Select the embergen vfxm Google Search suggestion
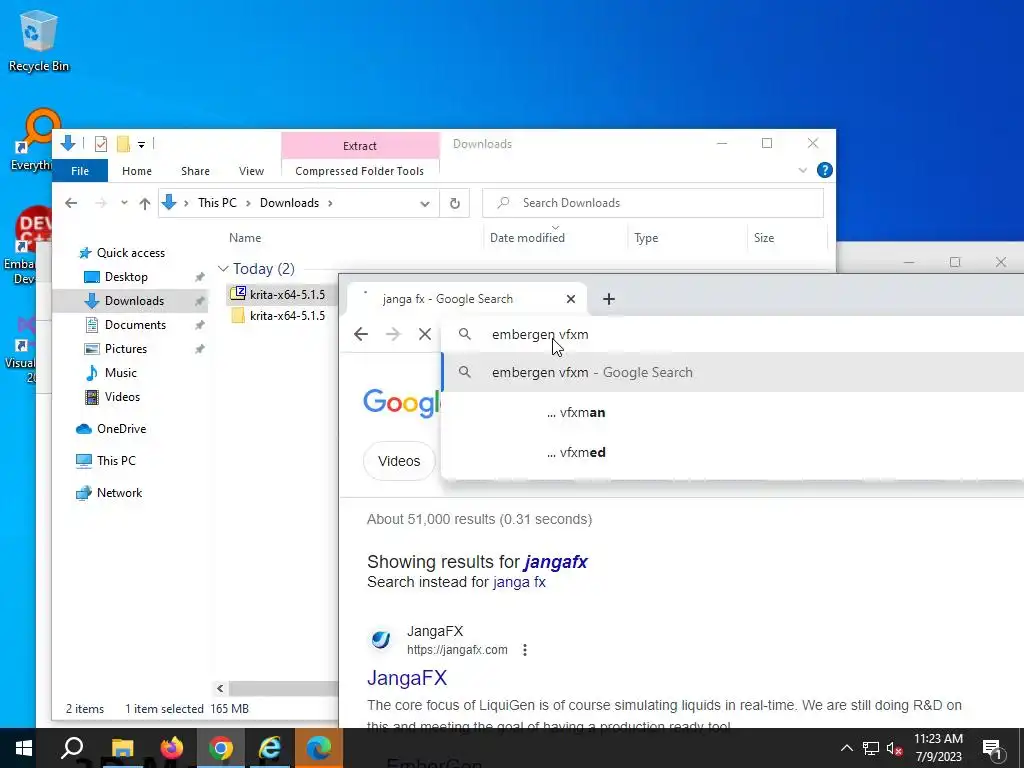Viewport: 1024px width, 768px height. (732, 372)
